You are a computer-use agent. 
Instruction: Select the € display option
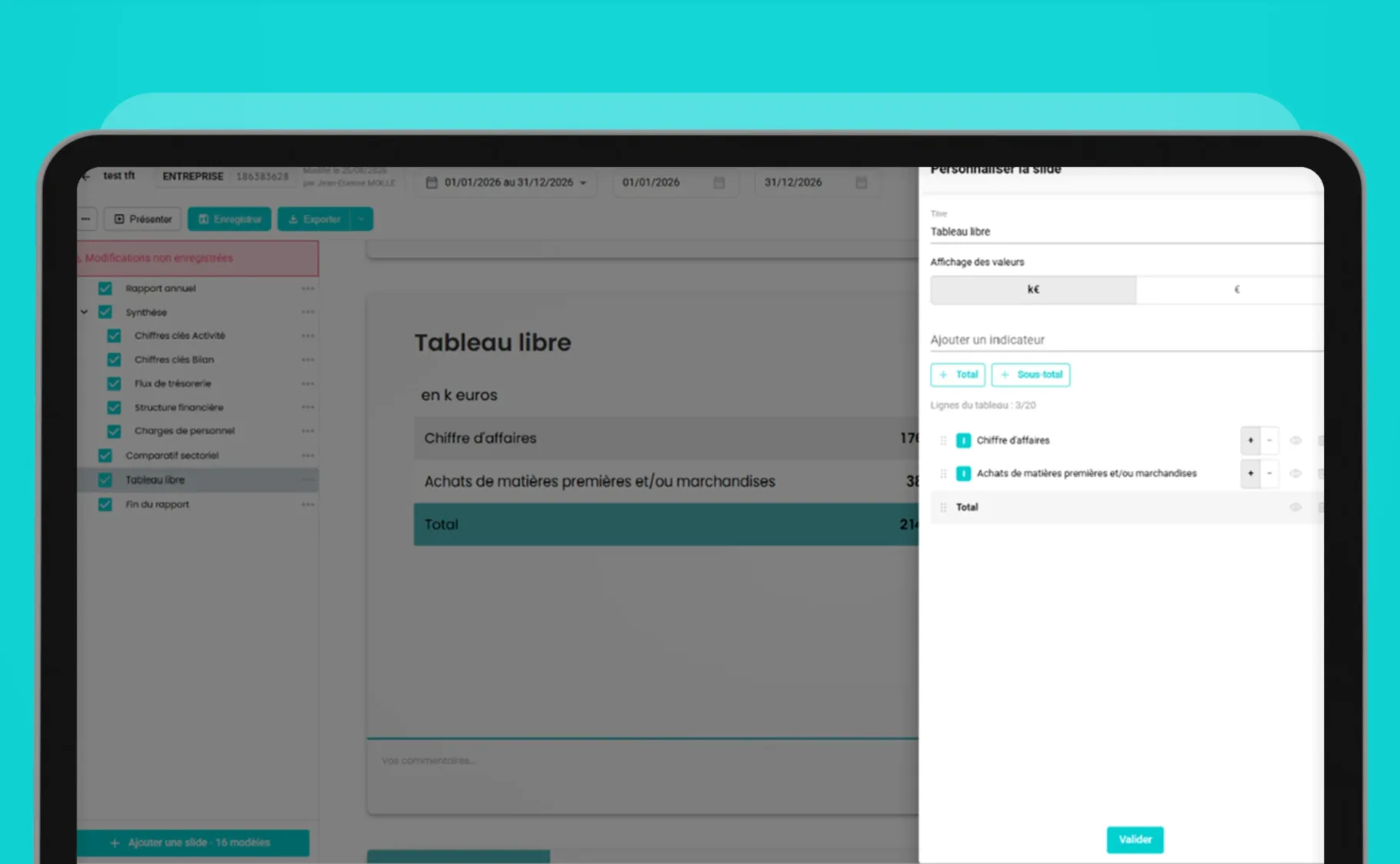(x=1231, y=290)
